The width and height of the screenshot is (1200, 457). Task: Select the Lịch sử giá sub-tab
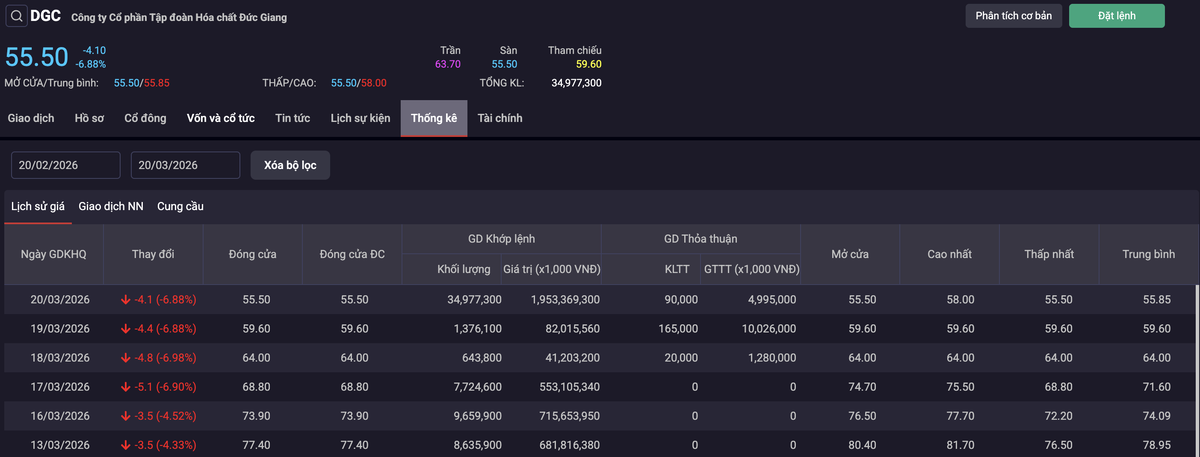38,206
